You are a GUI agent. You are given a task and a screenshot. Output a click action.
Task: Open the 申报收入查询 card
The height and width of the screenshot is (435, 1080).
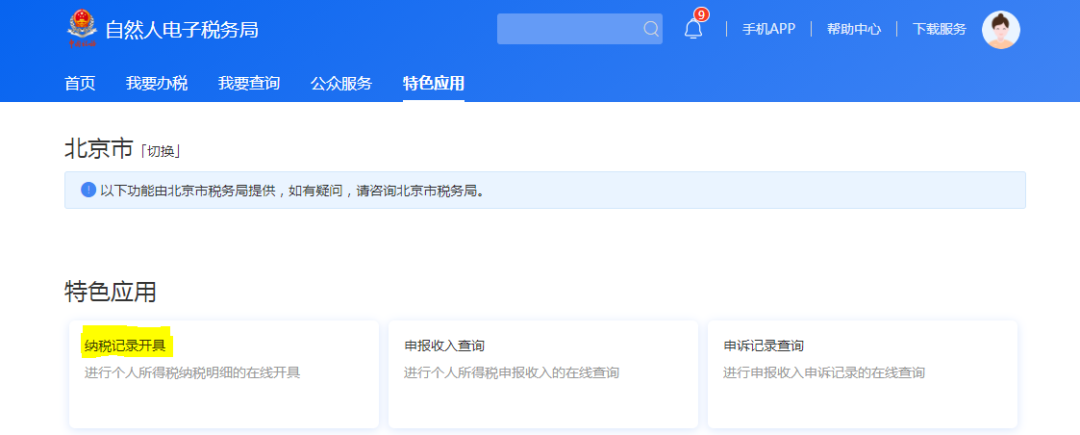pyautogui.click(x=543, y=374)
